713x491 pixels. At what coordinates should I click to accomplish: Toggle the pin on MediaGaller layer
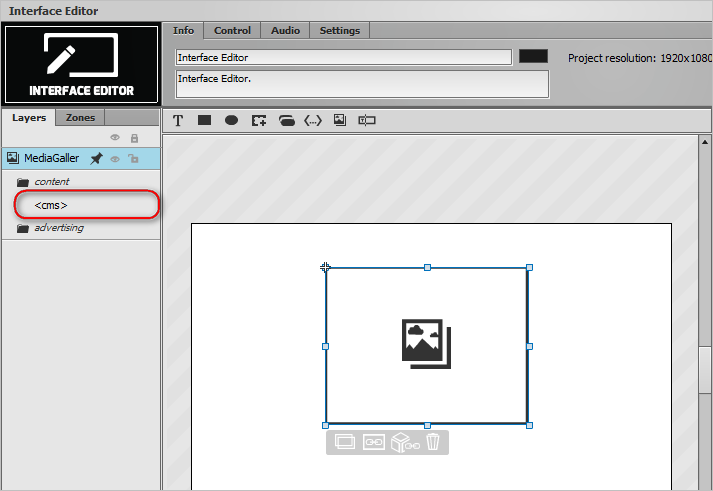click(96, 159)
